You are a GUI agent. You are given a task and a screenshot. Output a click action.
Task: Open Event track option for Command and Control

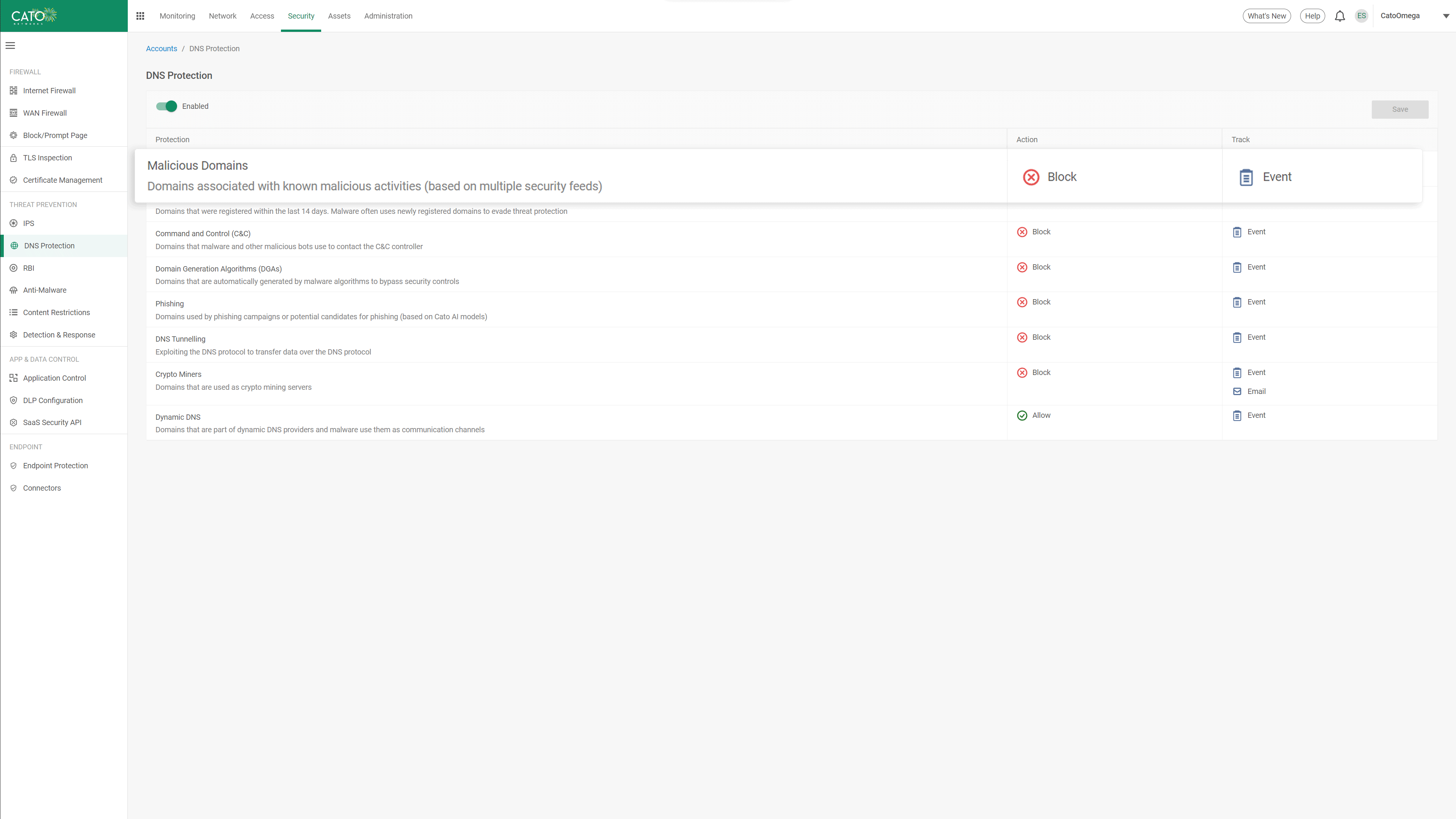[x=1256, y=232]
